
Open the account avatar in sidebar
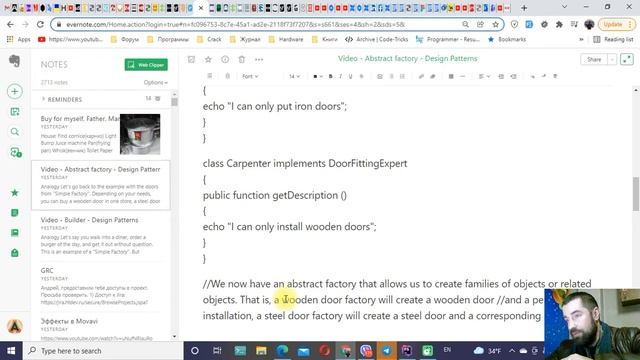(15, 326)
